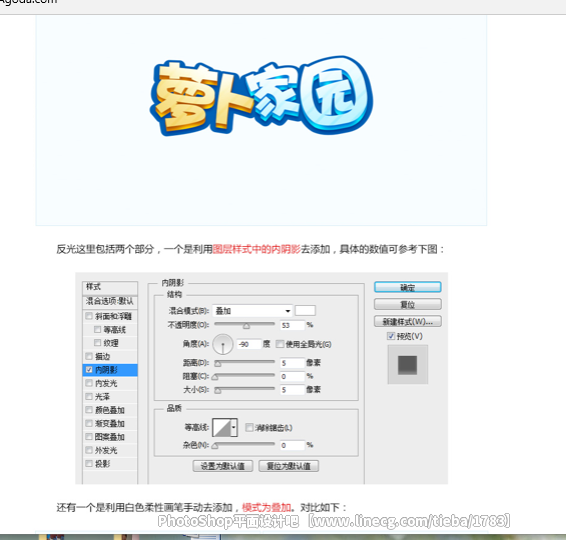Click the red text 模式为叠加
Viewport: 566px width, 540px height.
(266, 508)
